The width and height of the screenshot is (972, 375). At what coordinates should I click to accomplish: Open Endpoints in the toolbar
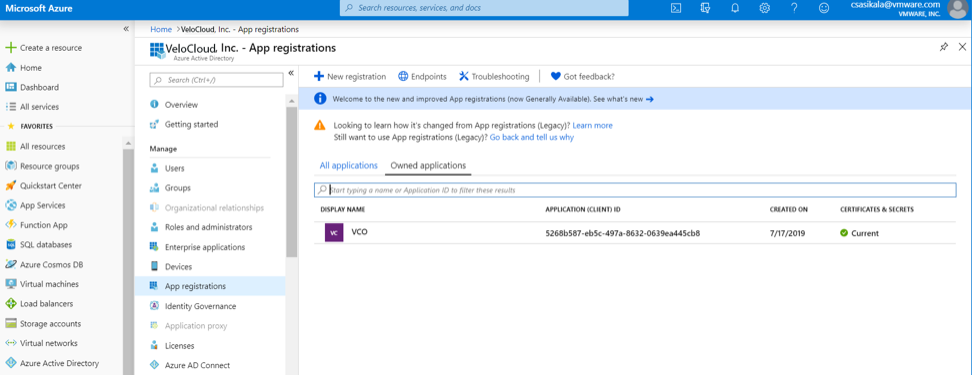click(x=422, y=76)
